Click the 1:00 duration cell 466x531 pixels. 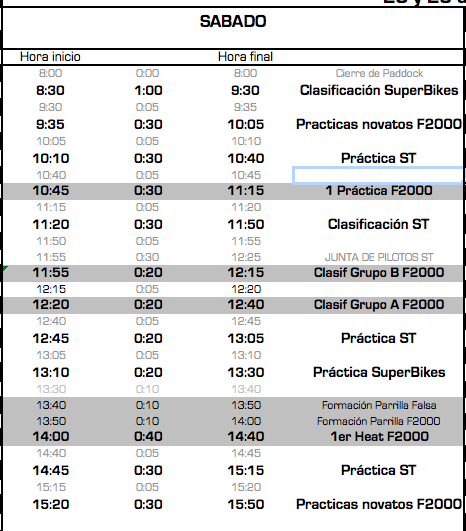[x=148, y=90]
